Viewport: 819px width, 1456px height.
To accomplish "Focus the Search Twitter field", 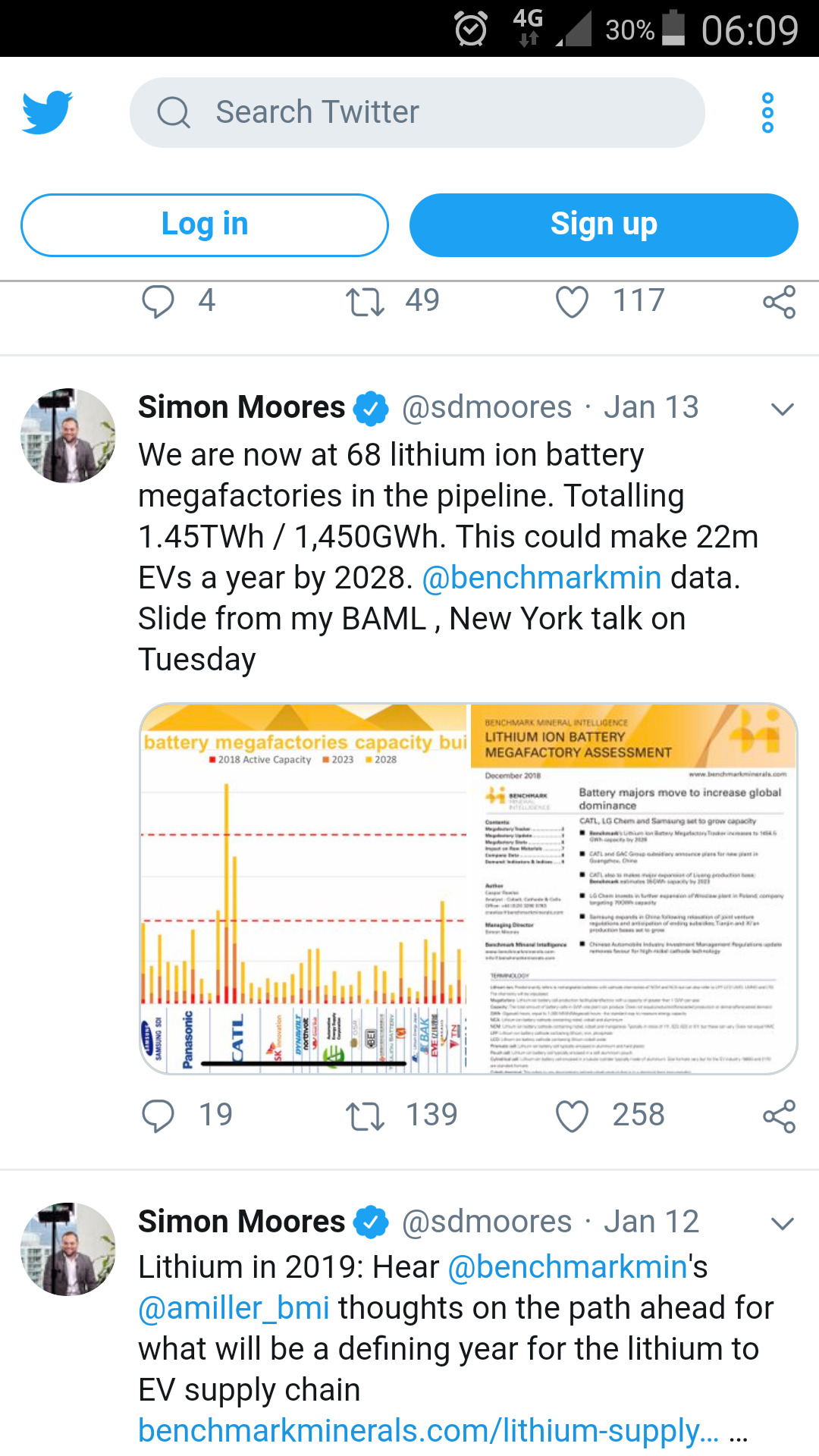I will point(417,112).
